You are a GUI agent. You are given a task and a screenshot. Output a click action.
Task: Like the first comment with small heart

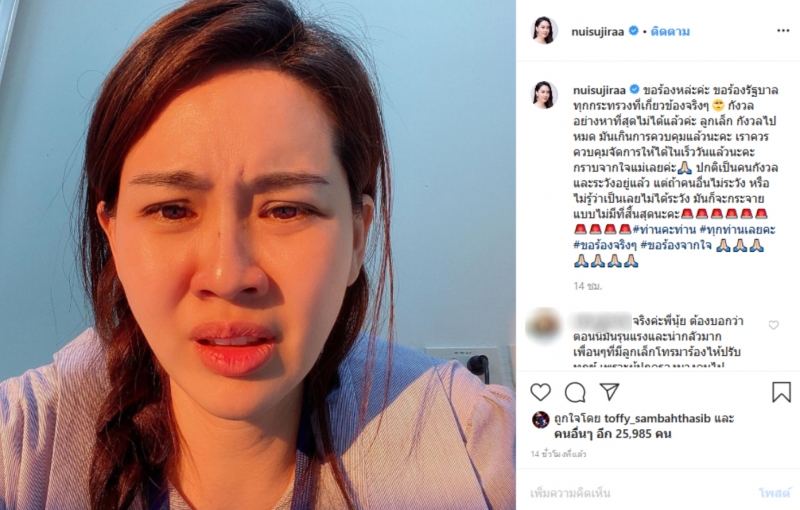click(773, 325)
